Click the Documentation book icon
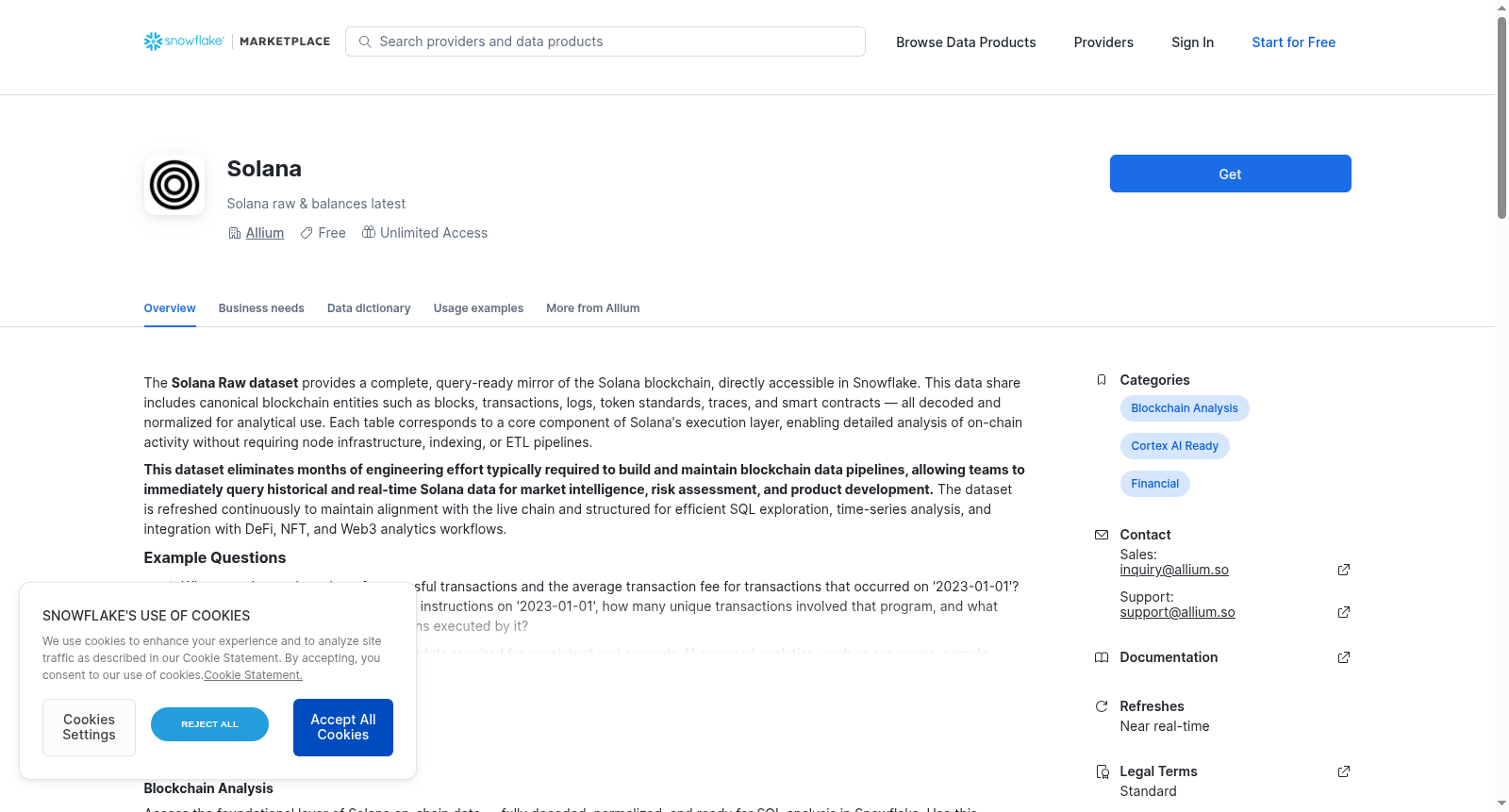 (x=1102, y=657)
